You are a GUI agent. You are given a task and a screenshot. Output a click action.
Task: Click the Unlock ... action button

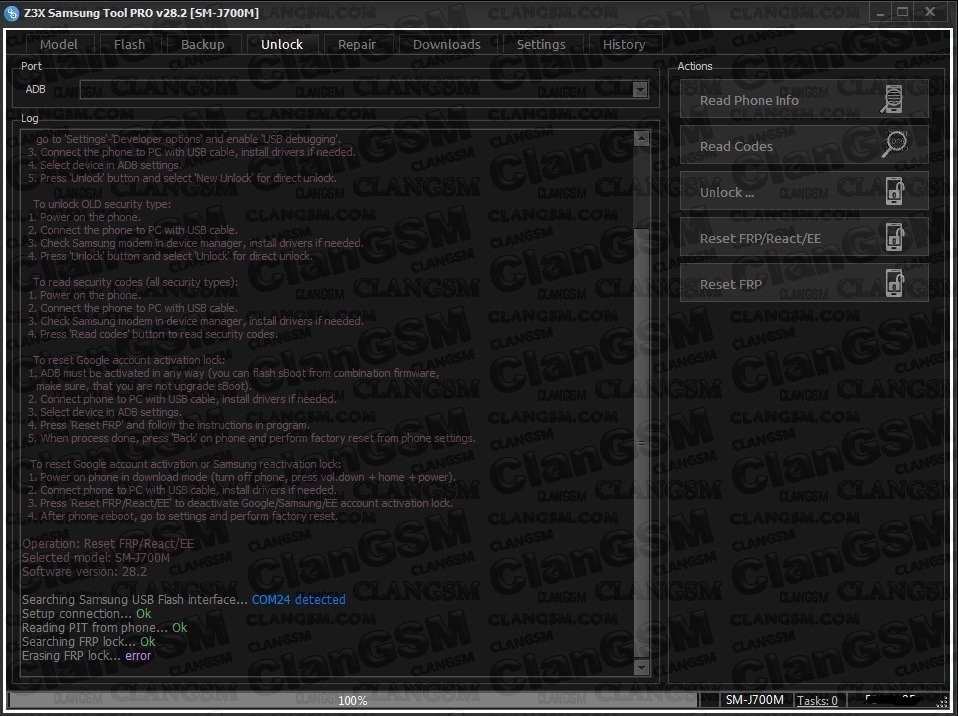(x=804, y=191)
